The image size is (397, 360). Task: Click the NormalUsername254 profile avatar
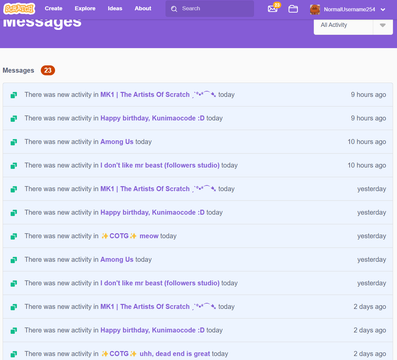pos(315,9)
